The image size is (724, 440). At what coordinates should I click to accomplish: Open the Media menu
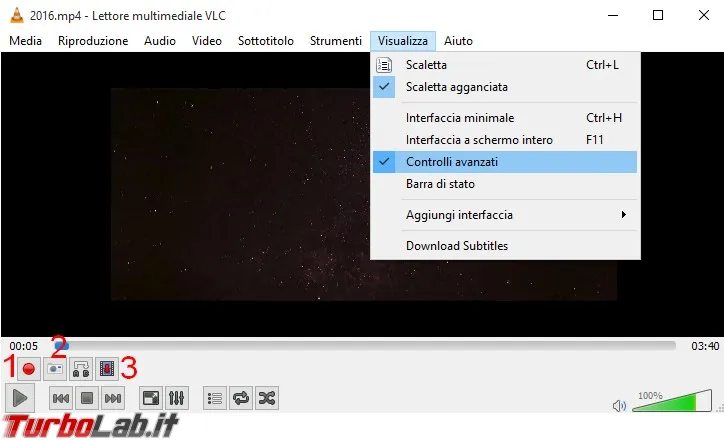point(25,41)
